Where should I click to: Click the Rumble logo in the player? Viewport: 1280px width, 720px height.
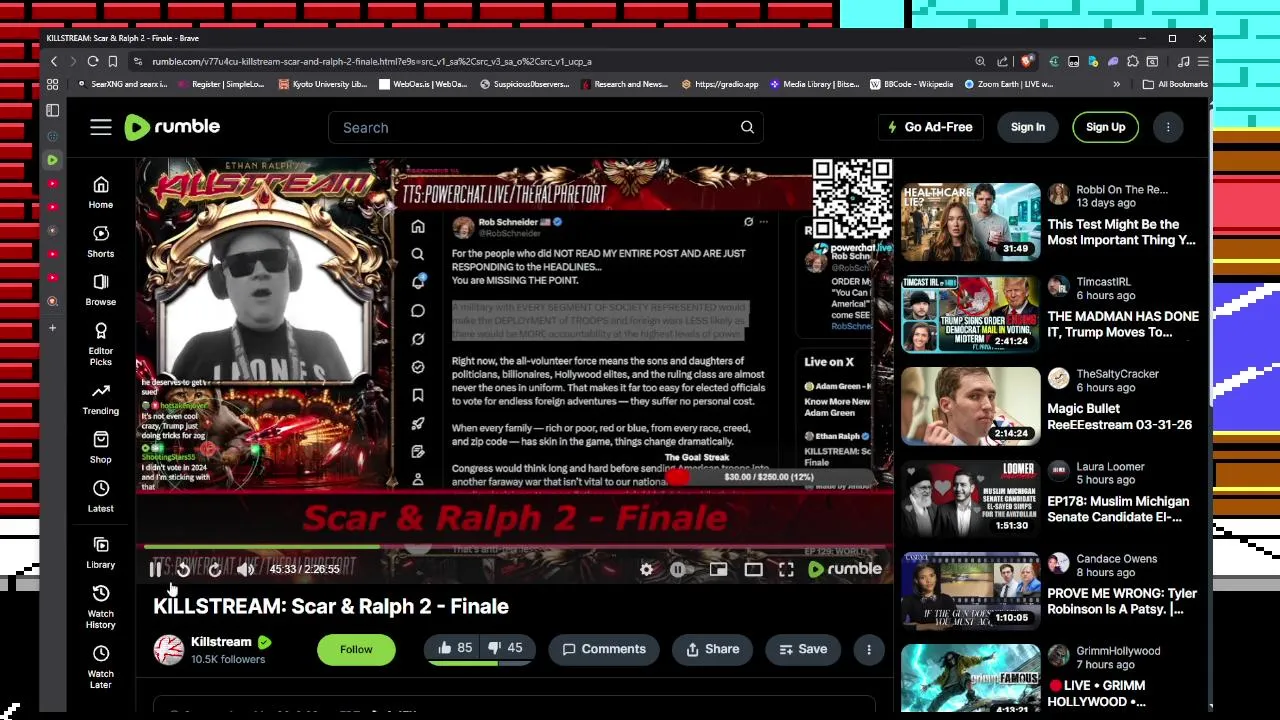(845, 569)
